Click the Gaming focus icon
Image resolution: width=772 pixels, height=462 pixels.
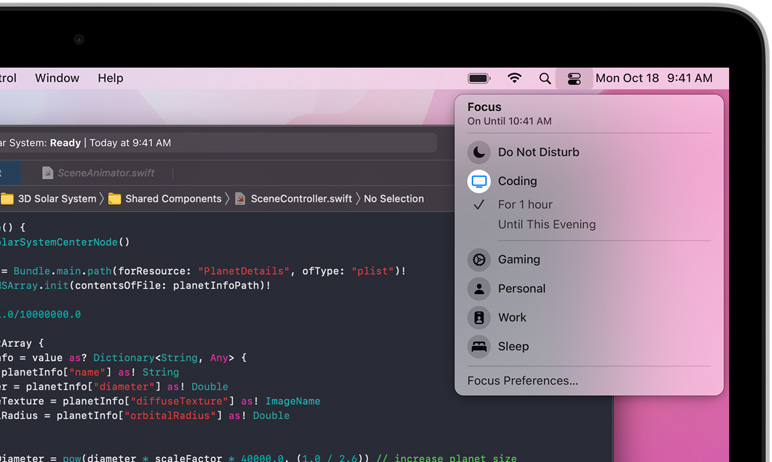[x=479, y=260]
